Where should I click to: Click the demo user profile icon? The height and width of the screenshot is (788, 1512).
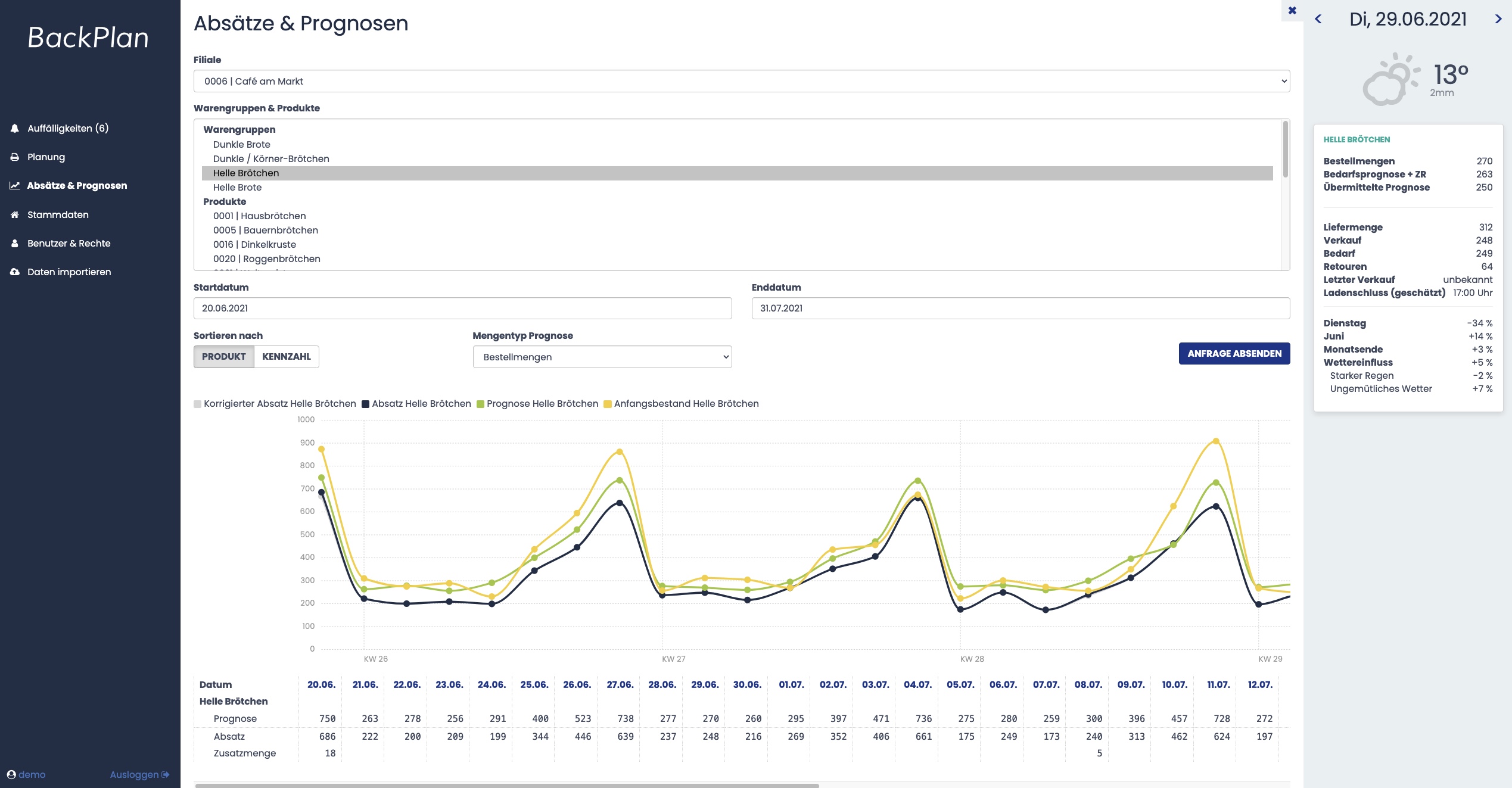tap(11, 774)
